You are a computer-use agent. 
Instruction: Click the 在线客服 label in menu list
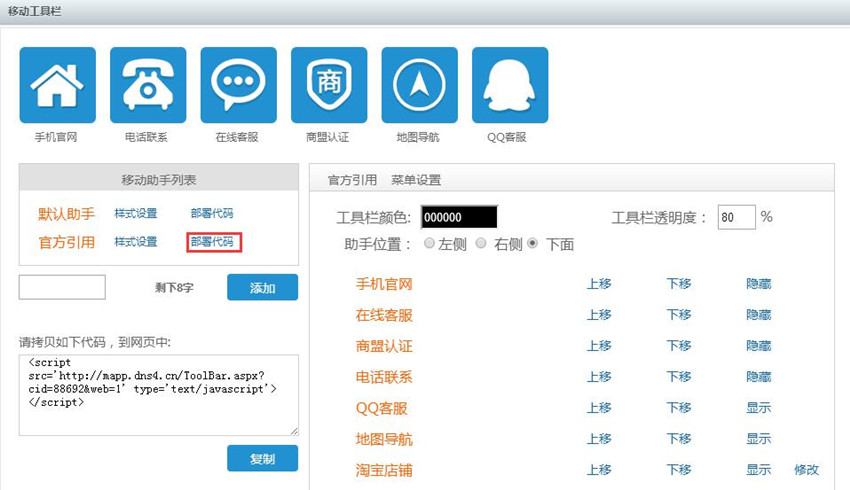384,315
